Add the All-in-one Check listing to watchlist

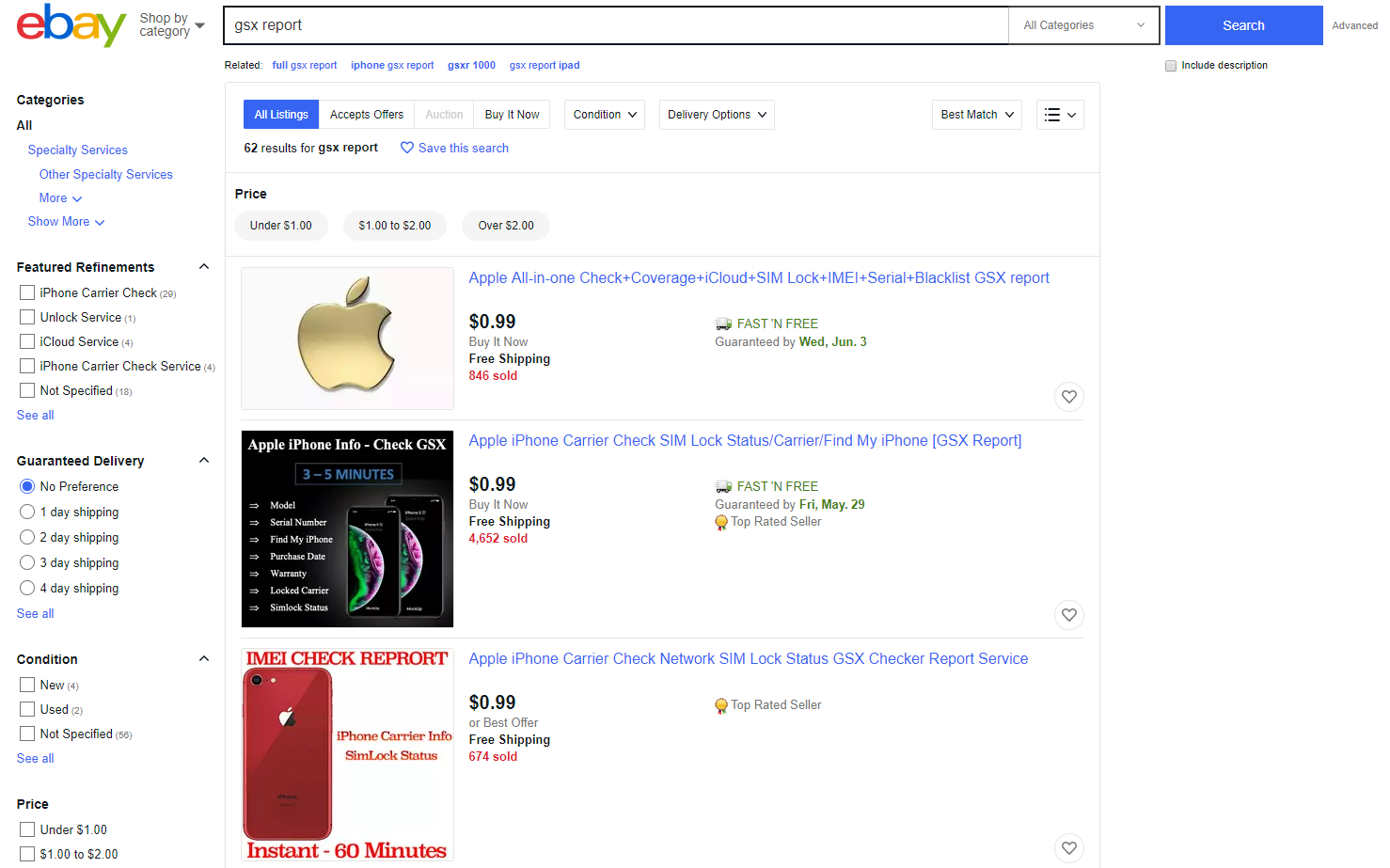(x=1068, y=397)
